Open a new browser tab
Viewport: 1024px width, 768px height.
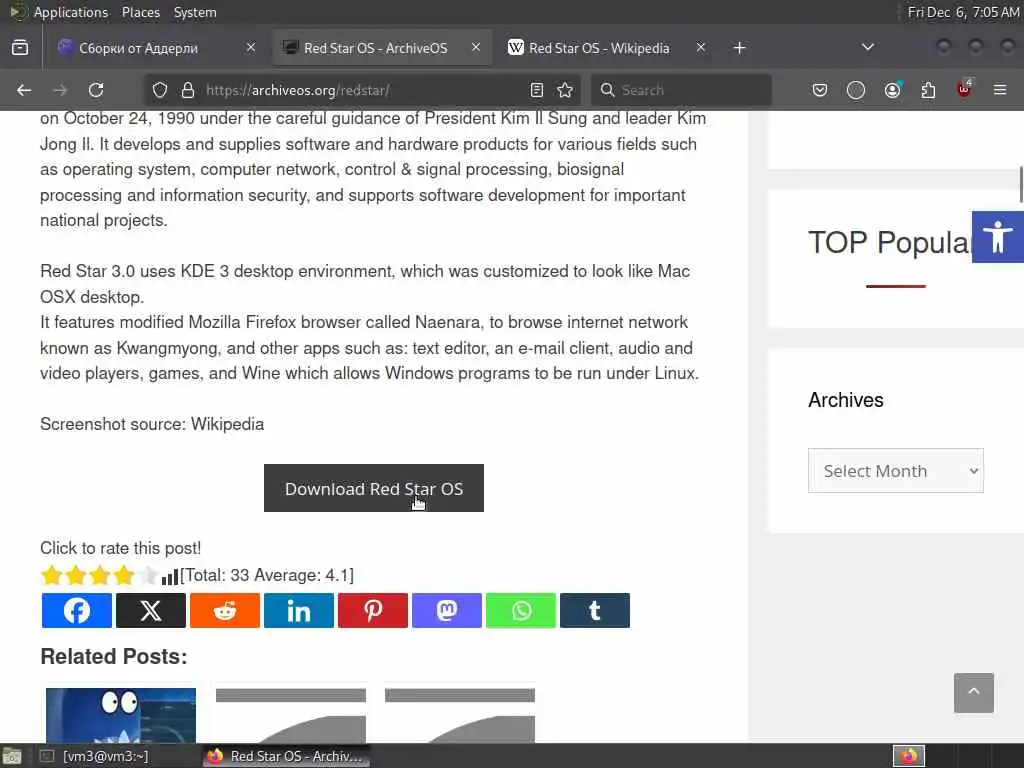click(739, 48)
